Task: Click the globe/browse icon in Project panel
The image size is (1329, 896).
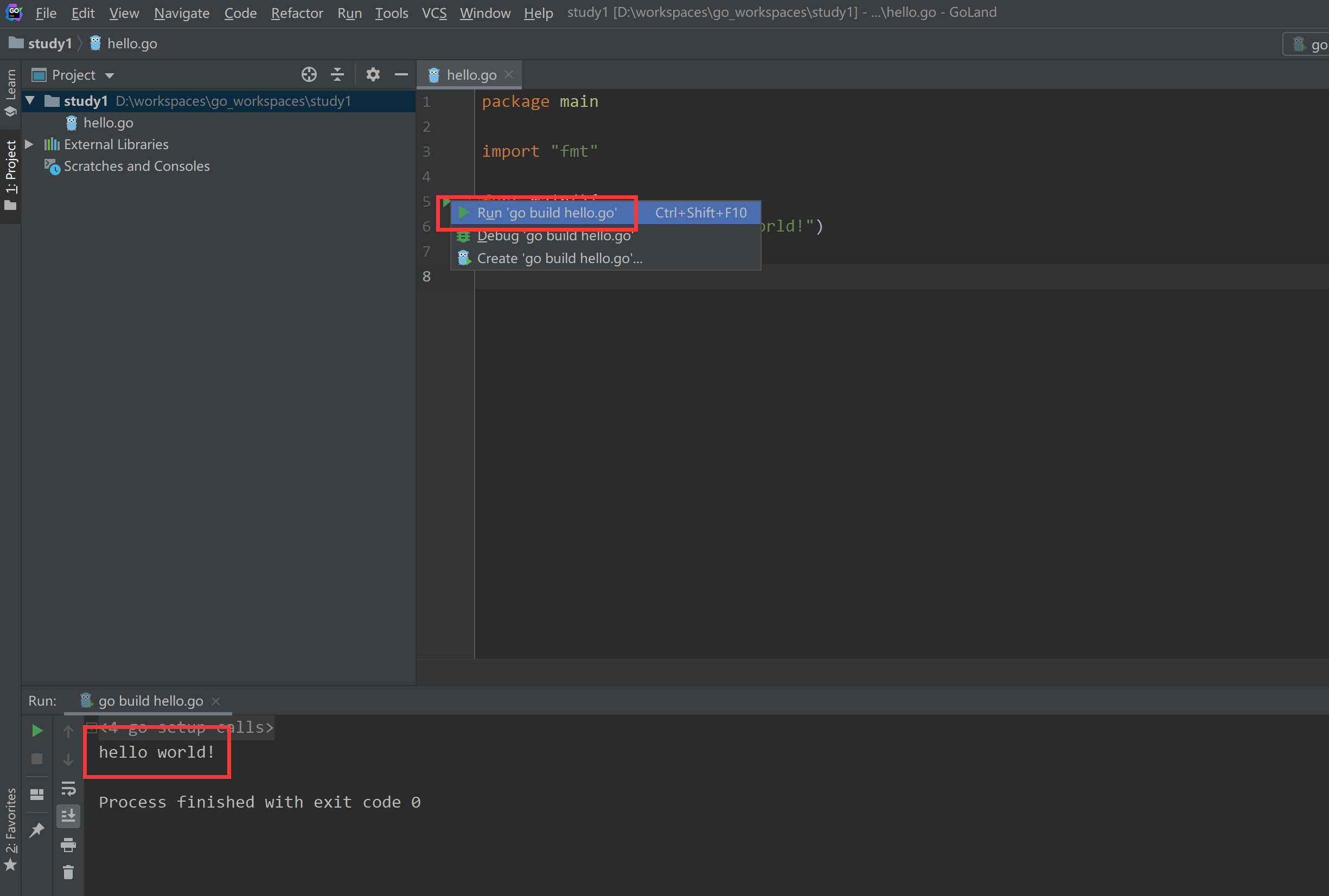Action: pos(308,75)
